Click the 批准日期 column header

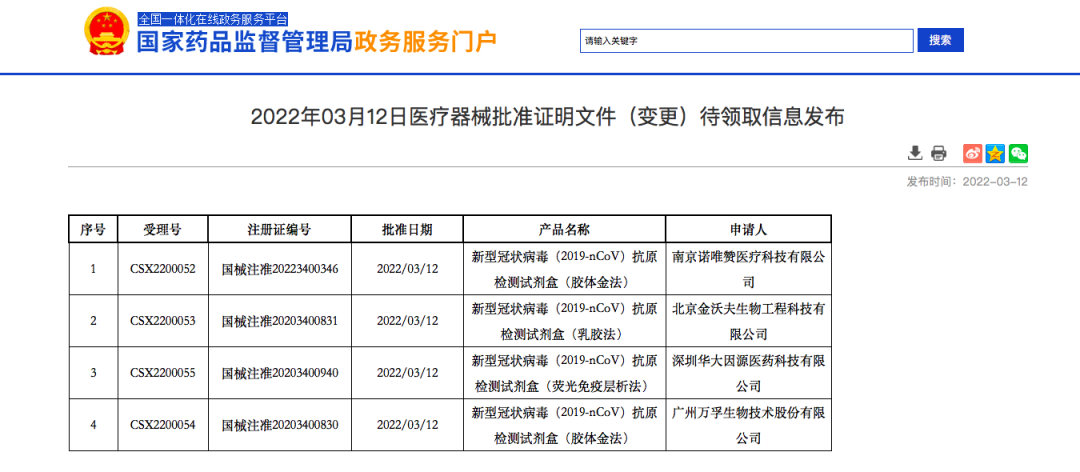pos(407,229)
